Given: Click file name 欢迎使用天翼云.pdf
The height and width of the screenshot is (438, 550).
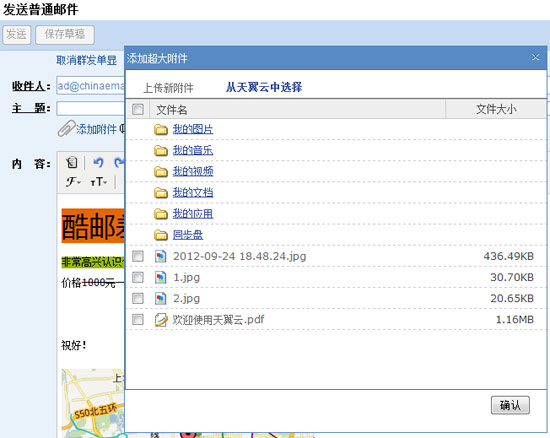Looking at the screenshot, I should pyautogui.click(x=218, y=319).
